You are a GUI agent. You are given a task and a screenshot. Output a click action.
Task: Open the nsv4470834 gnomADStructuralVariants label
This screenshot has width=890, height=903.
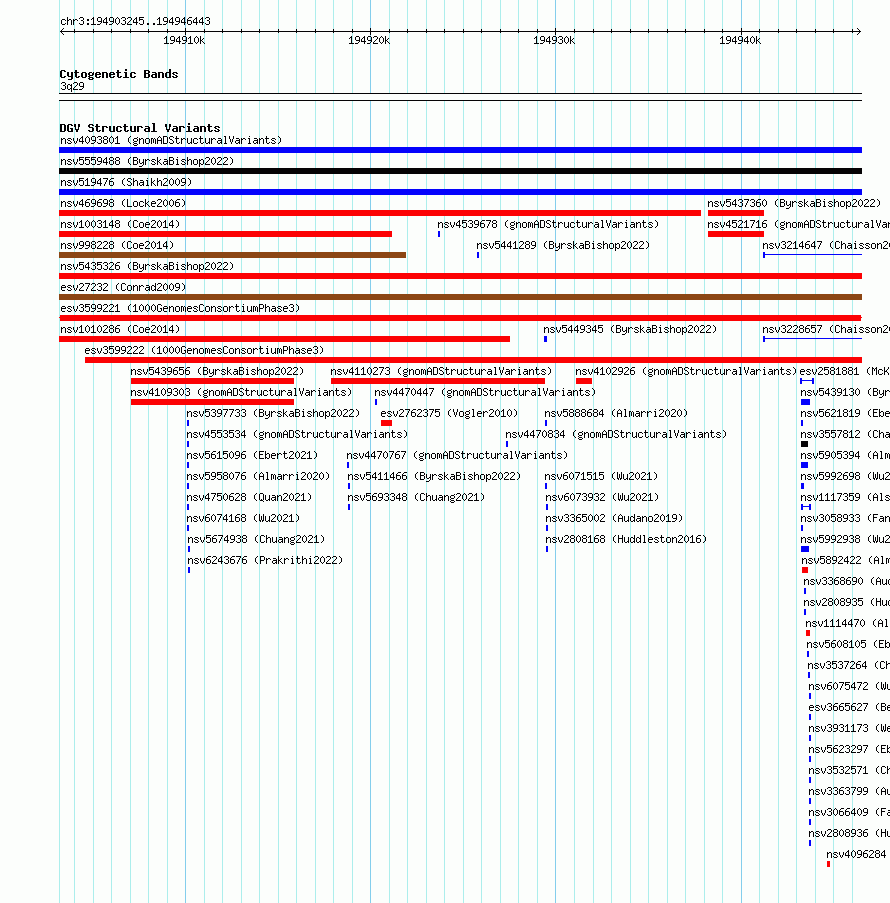tap(616, 435)
